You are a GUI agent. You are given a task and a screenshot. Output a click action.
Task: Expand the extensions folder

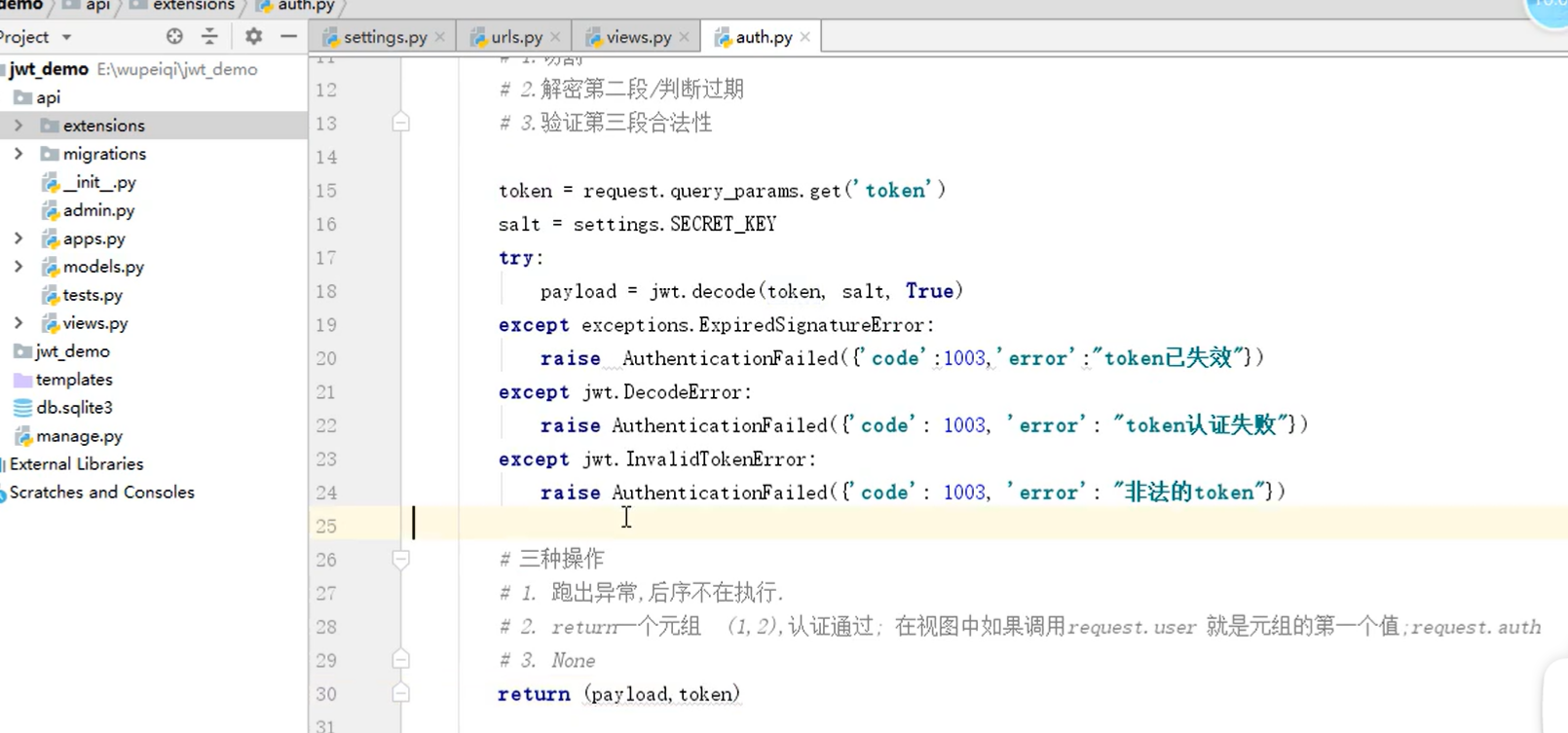[19, 126]
